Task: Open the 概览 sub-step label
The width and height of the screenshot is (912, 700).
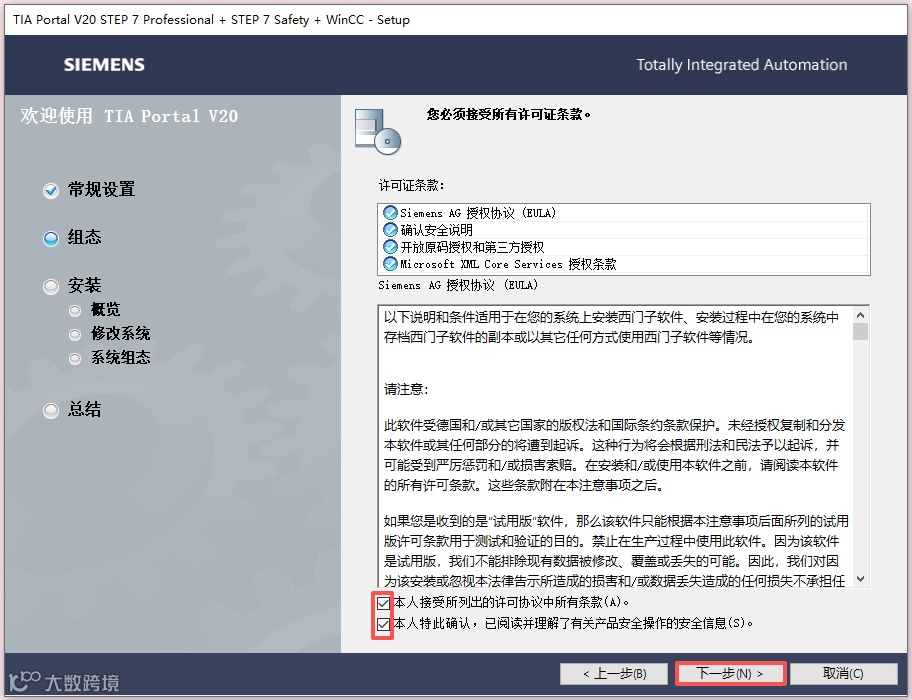Action: coord(105,309)
